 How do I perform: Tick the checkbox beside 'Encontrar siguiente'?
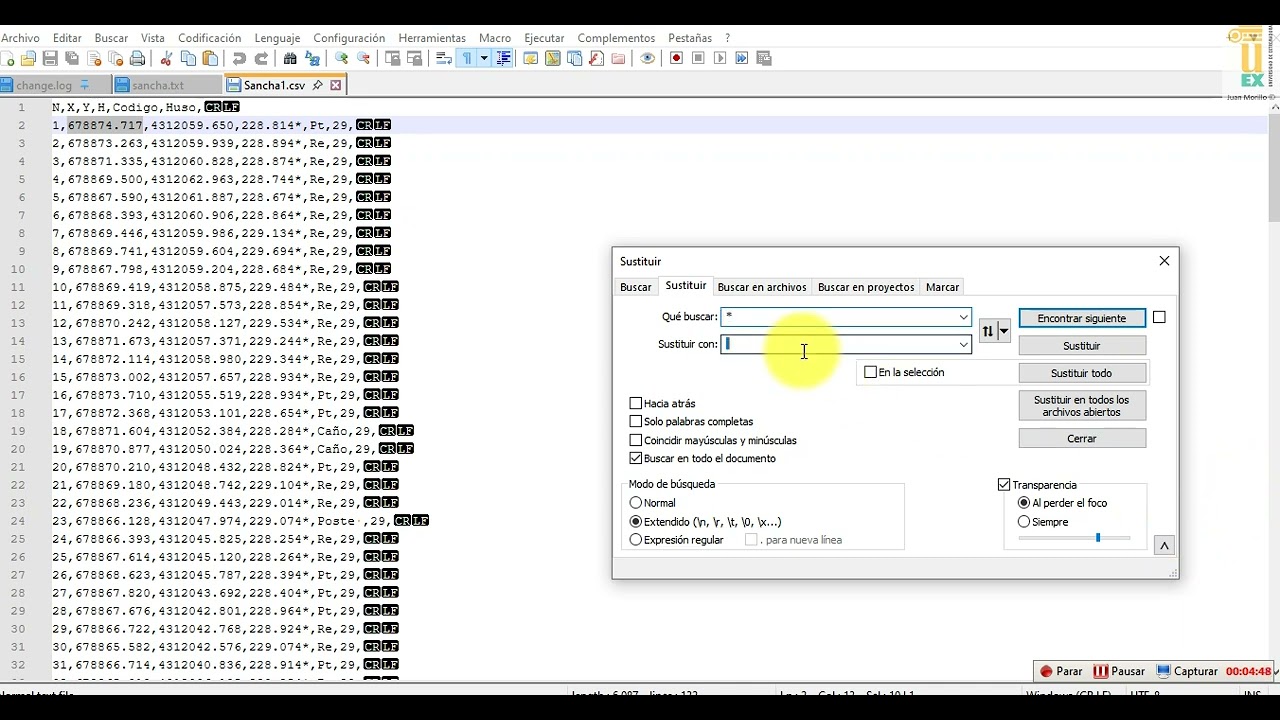coord(1159,317)
